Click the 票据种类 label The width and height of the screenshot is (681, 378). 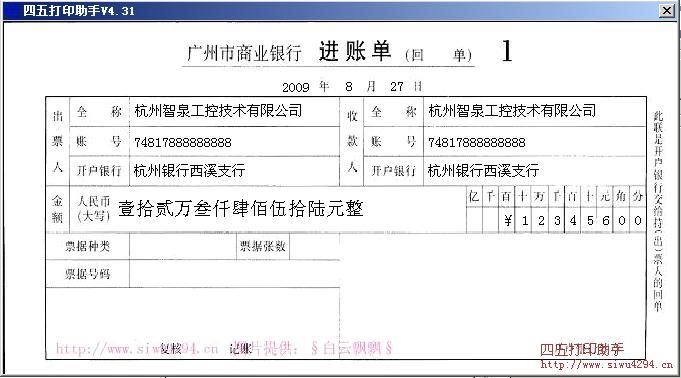88,246
